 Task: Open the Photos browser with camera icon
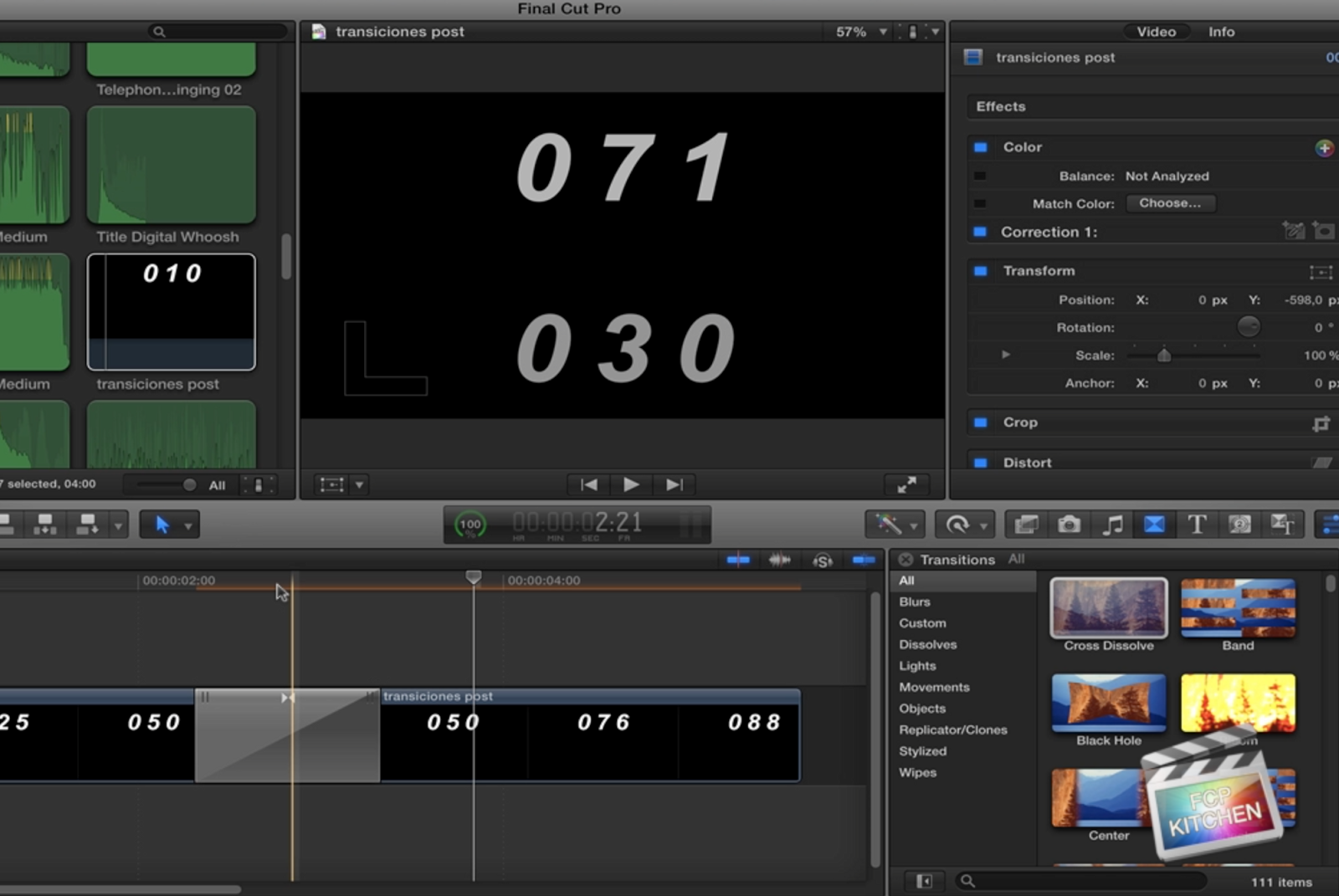[x=1069, y=525]
